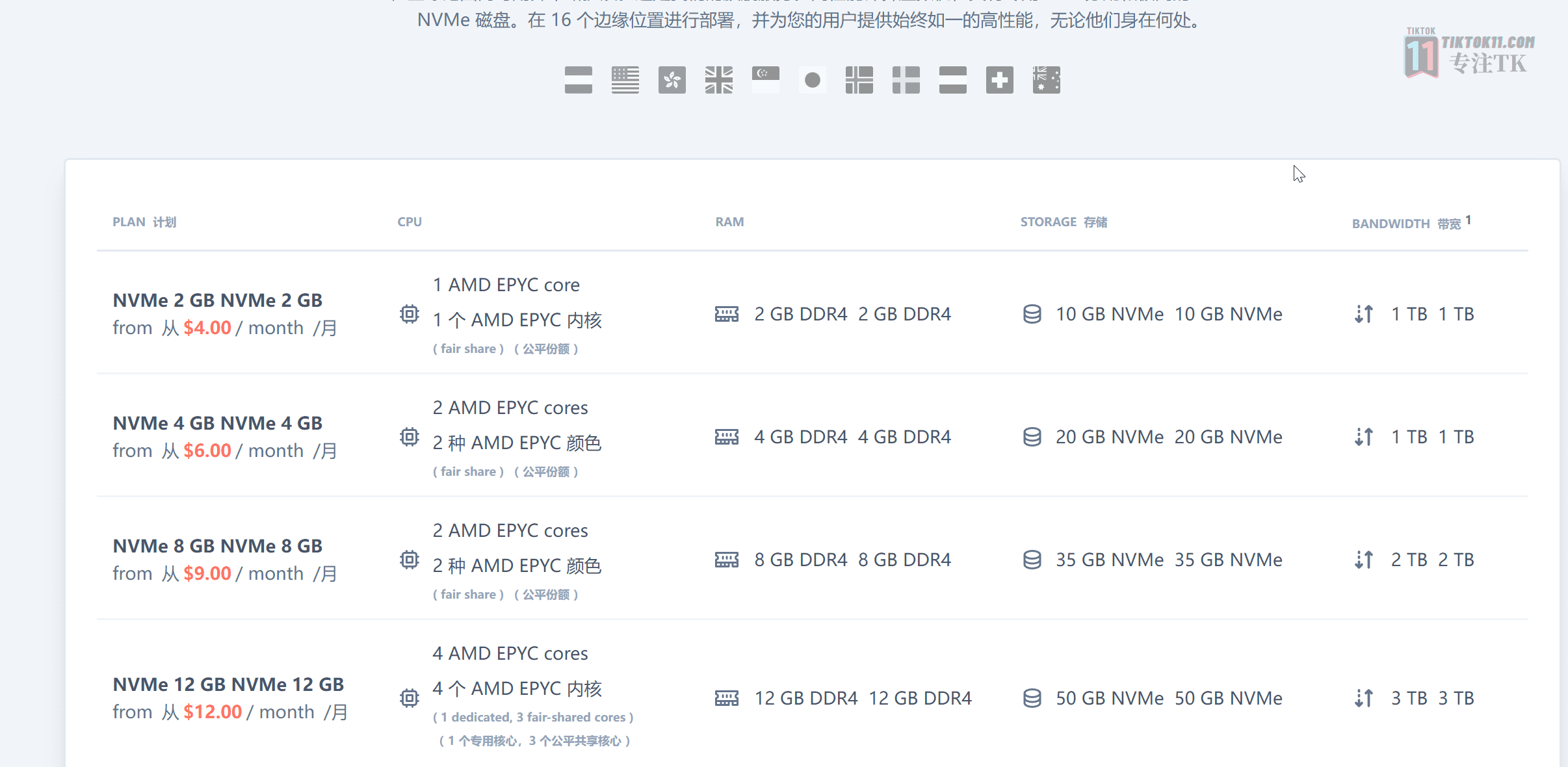Click the '4 个 AMD EPYC 内核' text

(517, 688)
